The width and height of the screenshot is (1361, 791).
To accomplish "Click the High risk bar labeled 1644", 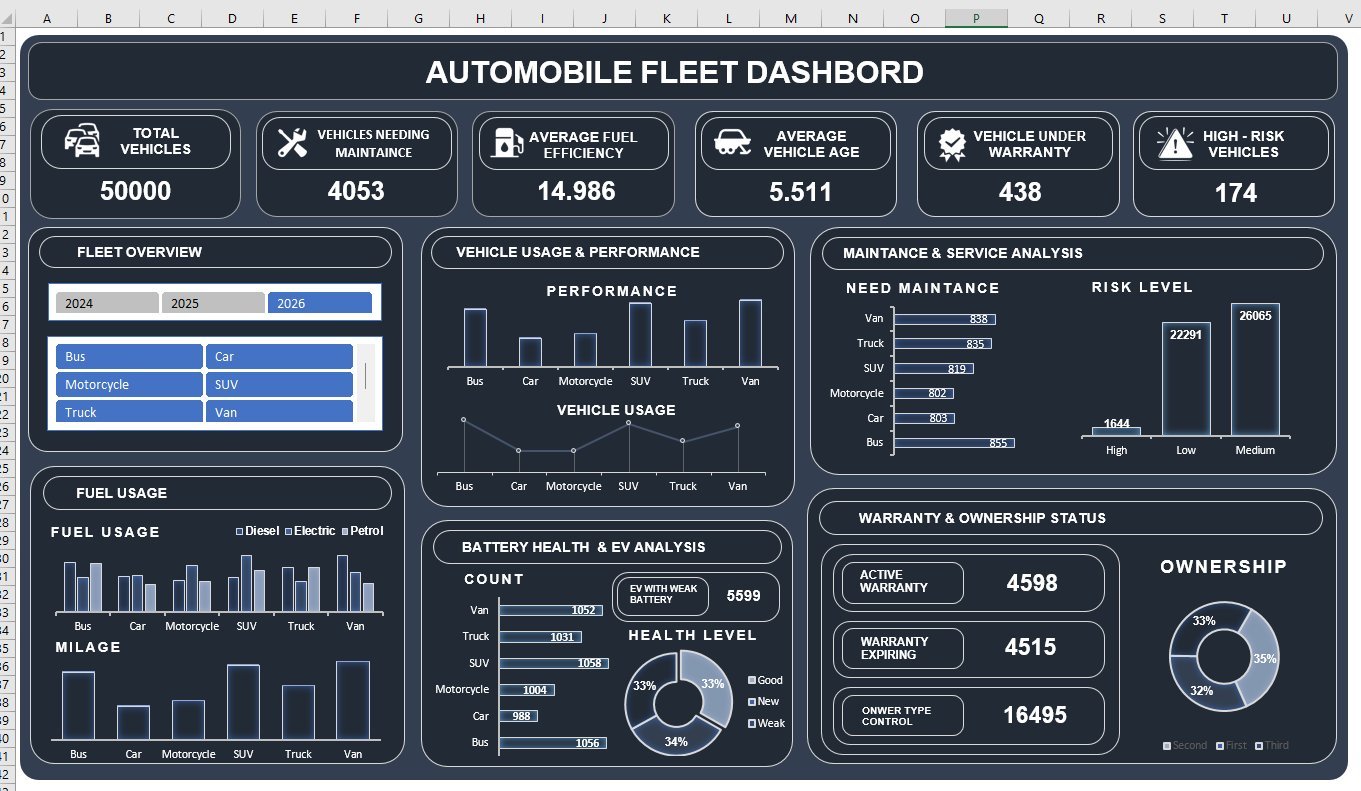I will 1117,432.
